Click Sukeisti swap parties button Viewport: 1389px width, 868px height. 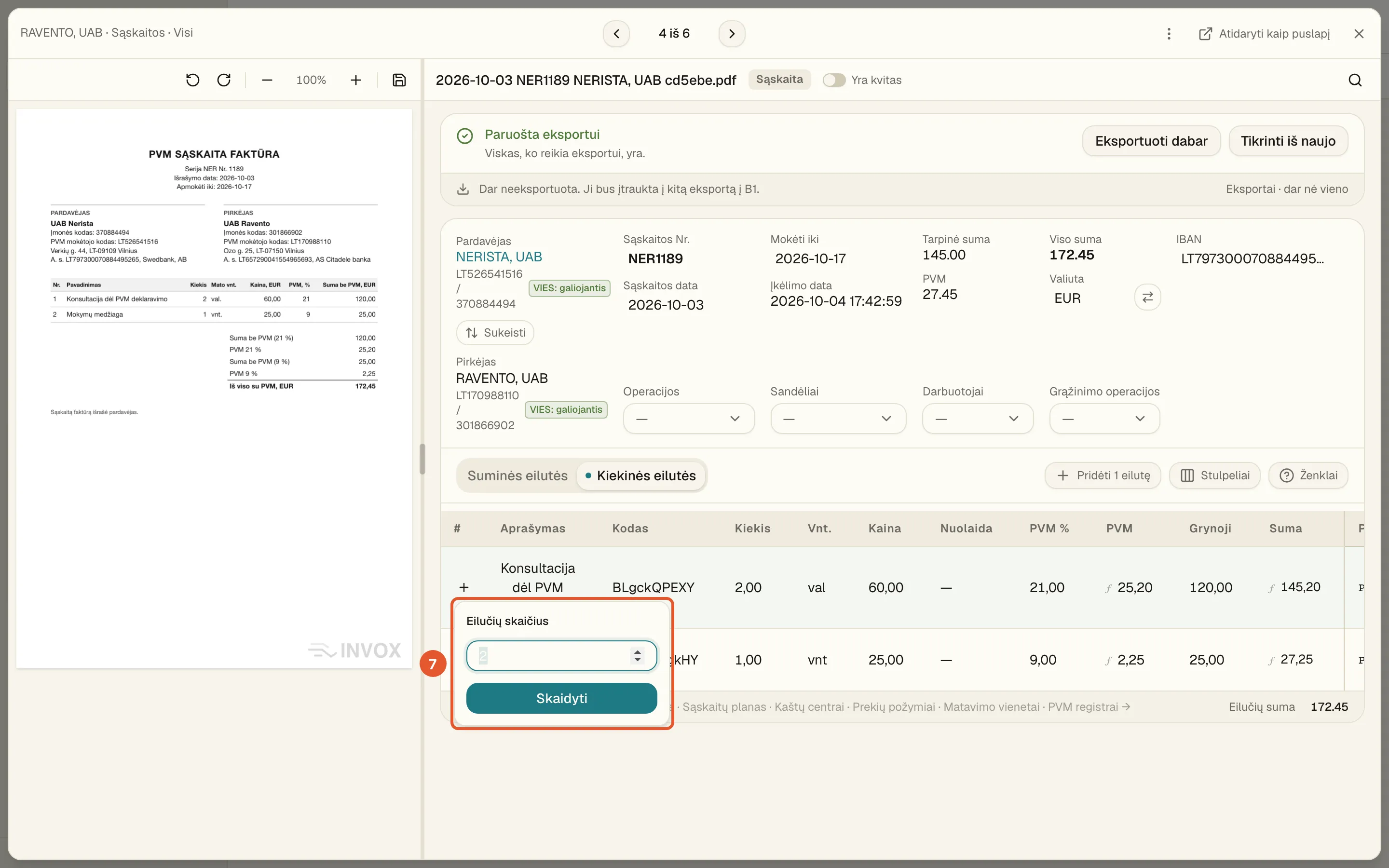(495, 332)
